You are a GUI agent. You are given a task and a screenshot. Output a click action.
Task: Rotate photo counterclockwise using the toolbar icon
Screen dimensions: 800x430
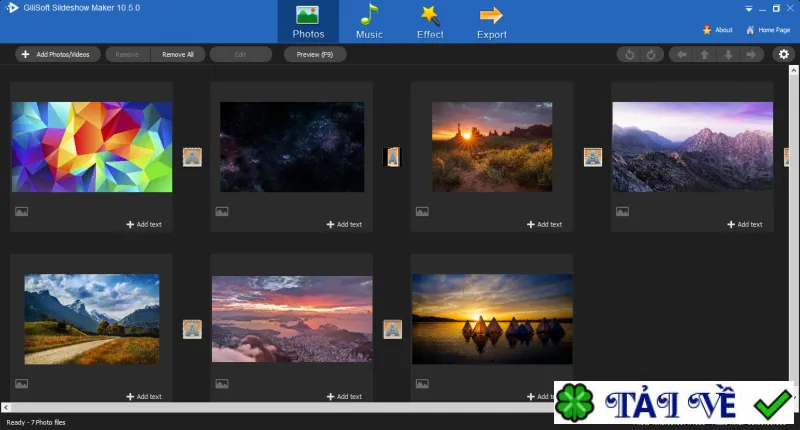point(629,55)
